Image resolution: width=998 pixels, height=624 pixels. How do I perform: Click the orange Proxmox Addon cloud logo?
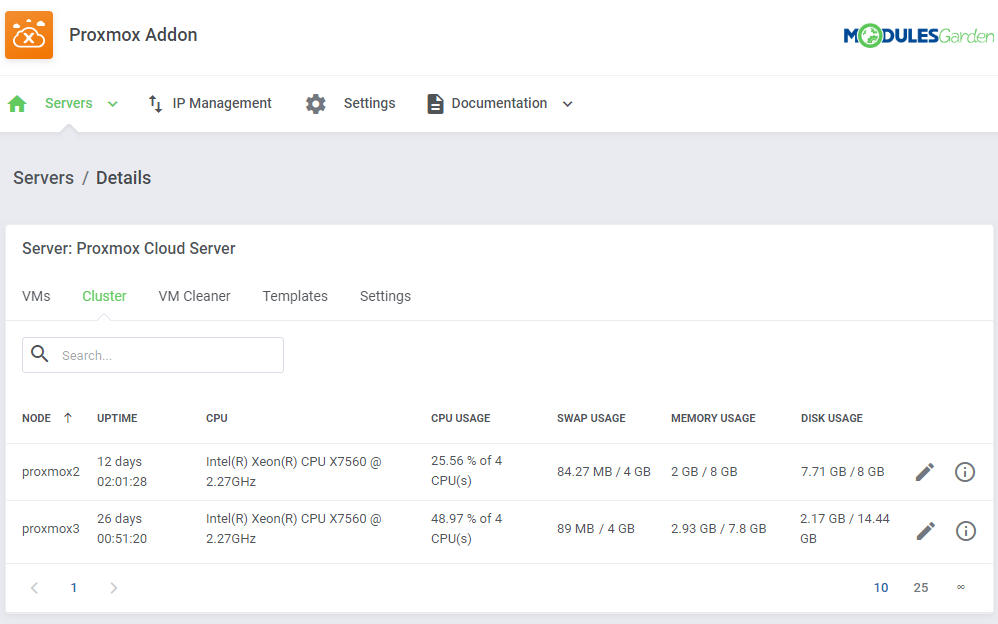29,35
